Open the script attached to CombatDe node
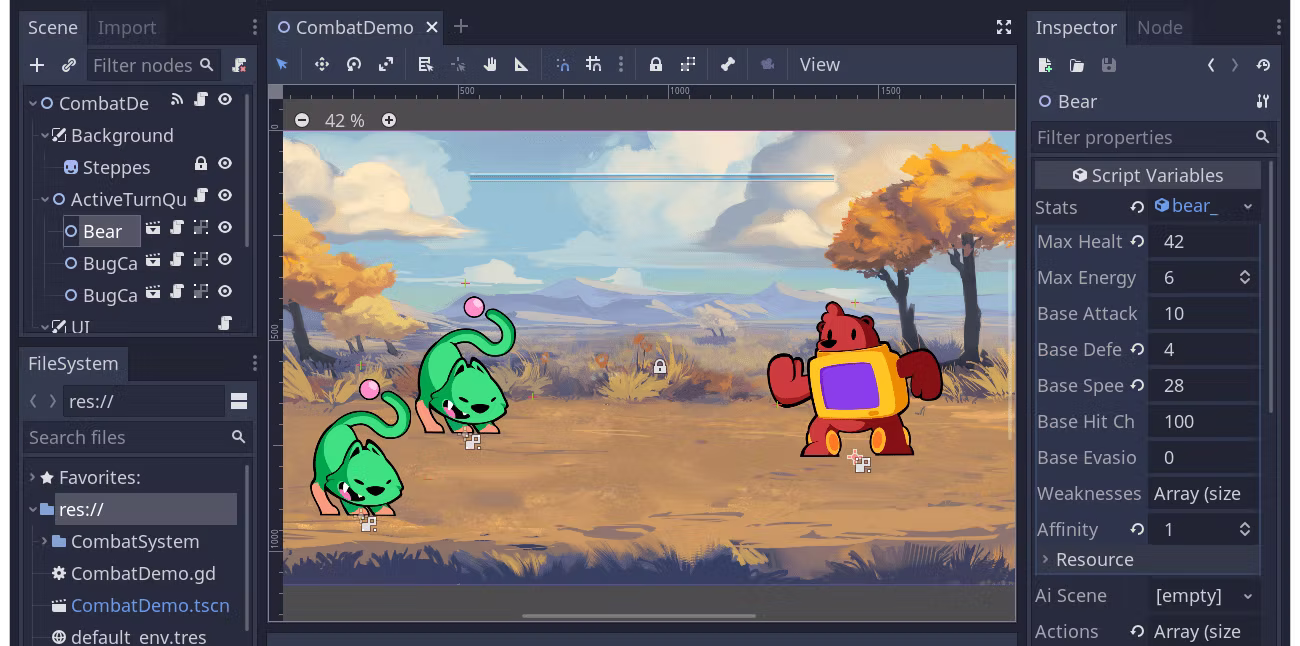The image size is (1300, 646). coord(201,99)
